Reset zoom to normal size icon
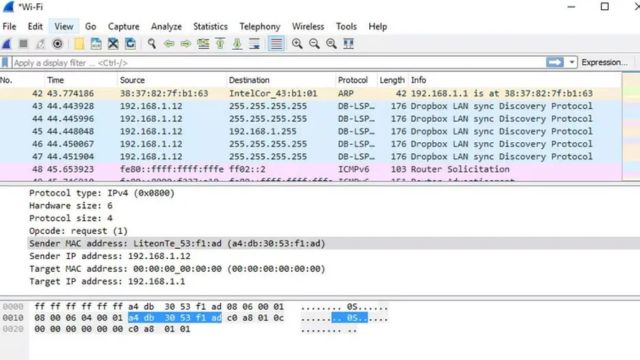The height and width of the screenshot is (360, 640). coord(331,44)
